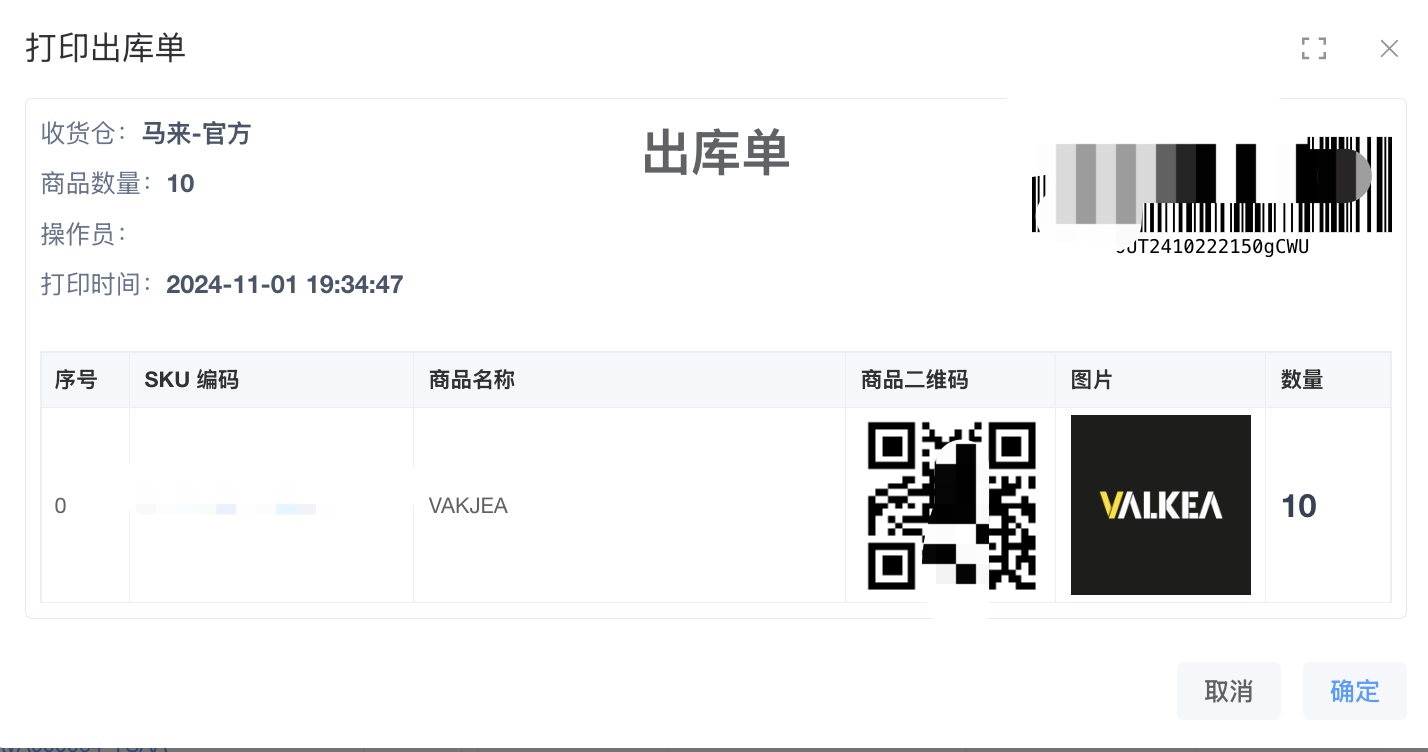Click the dialog title 打印出库单
This screenshot has width=1428, height=752.
point(106,48)
